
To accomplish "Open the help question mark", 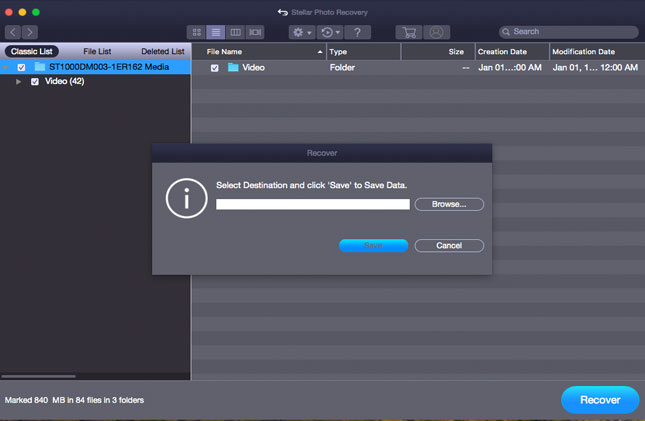I will (x=357, y=32).
